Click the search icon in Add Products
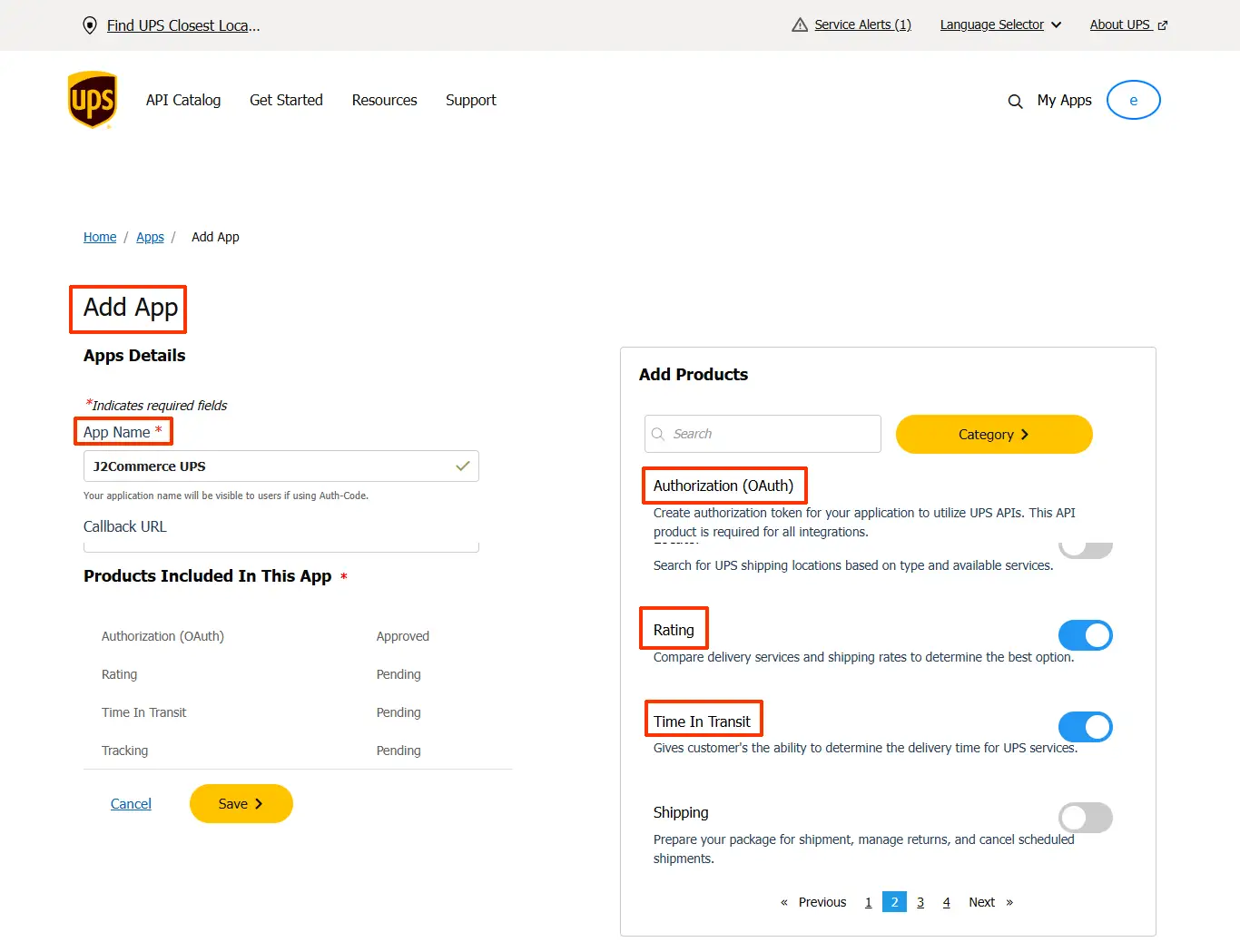The height and width of the screenshot is (952, 1240). (658, 434)
